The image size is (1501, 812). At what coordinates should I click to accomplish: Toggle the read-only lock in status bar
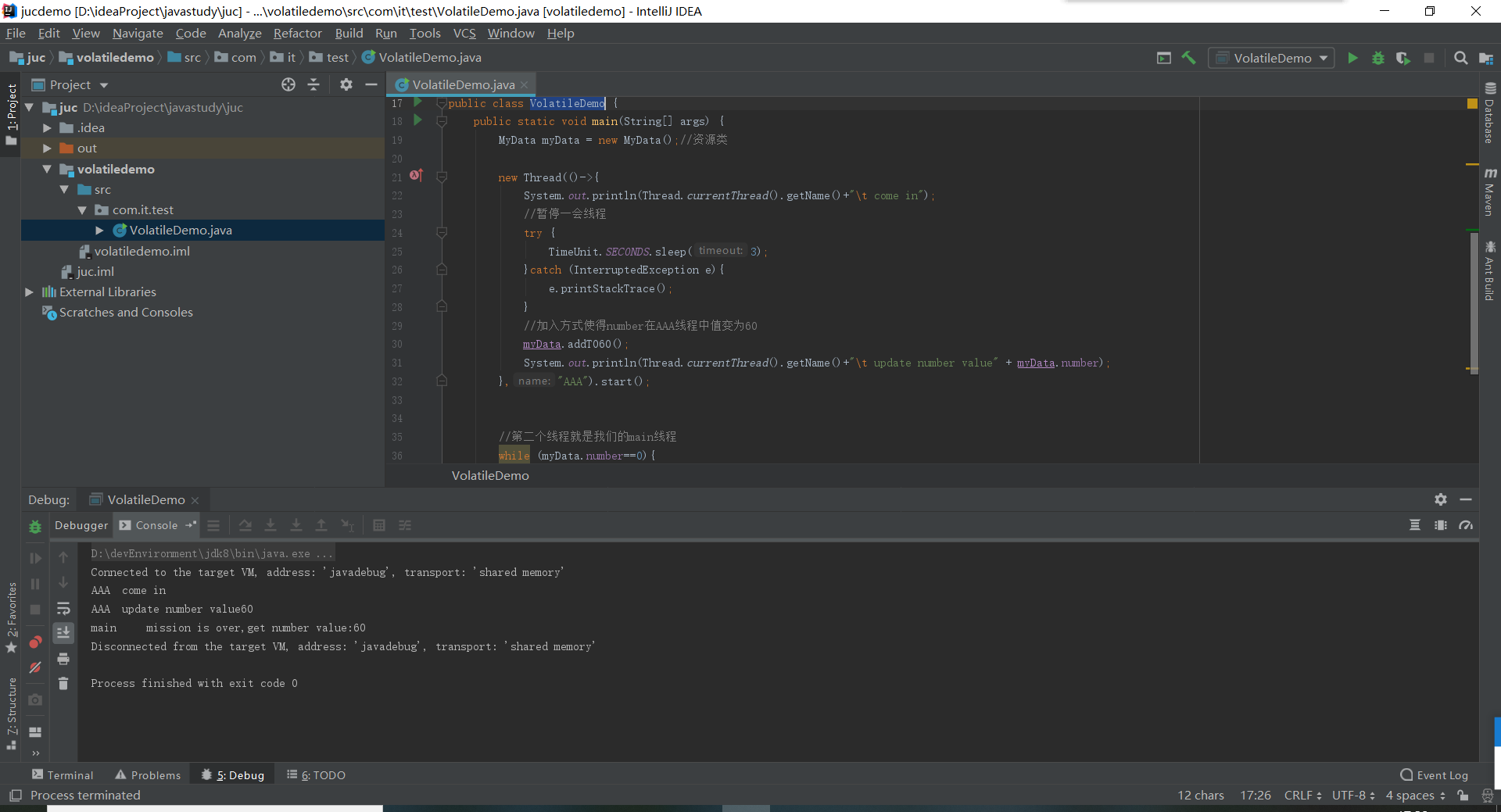pyautogui.click(x=1463, y=796)
